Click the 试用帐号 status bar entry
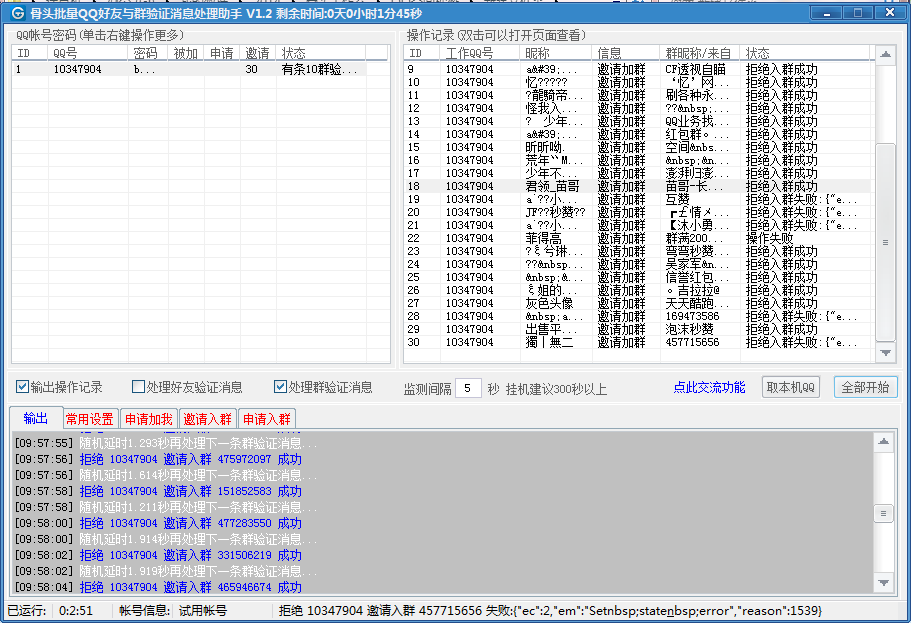 click(x=203, y=611)
